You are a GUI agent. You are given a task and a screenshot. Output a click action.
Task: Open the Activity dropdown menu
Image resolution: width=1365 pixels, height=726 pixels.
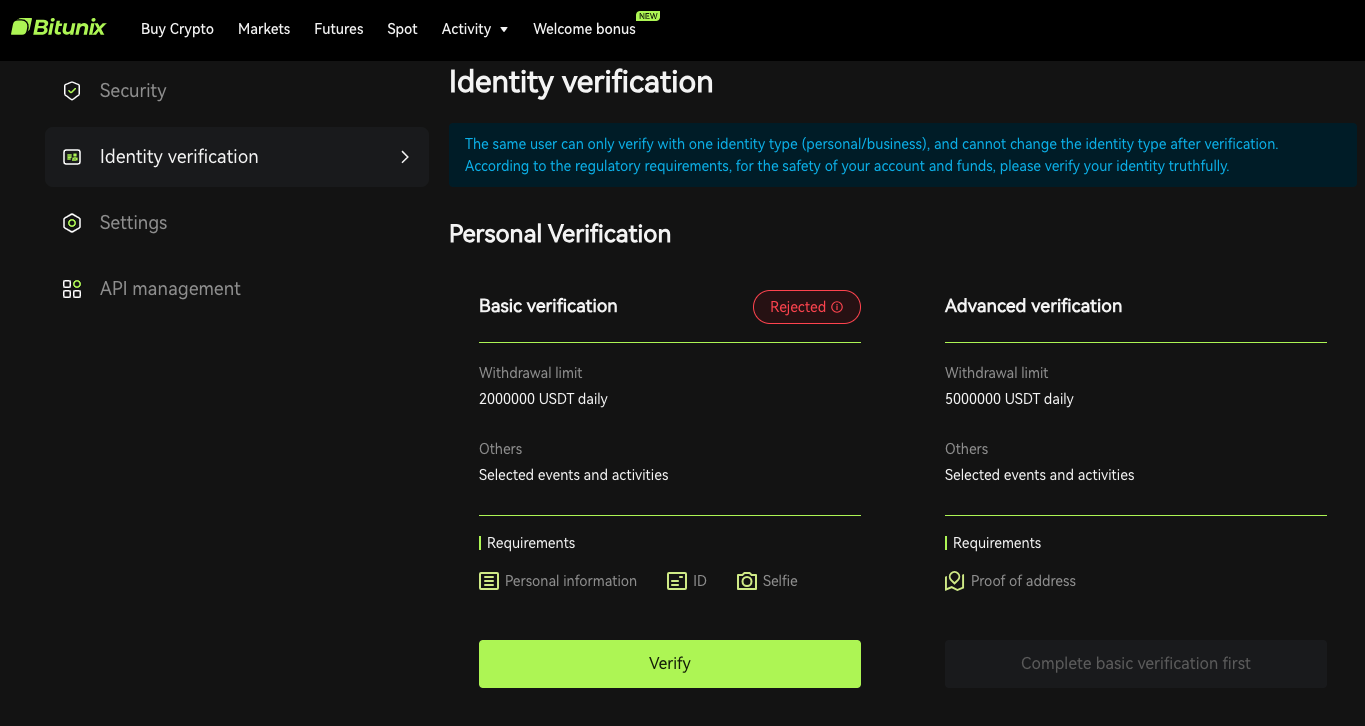pyautogui.click(x=474, y=29)
